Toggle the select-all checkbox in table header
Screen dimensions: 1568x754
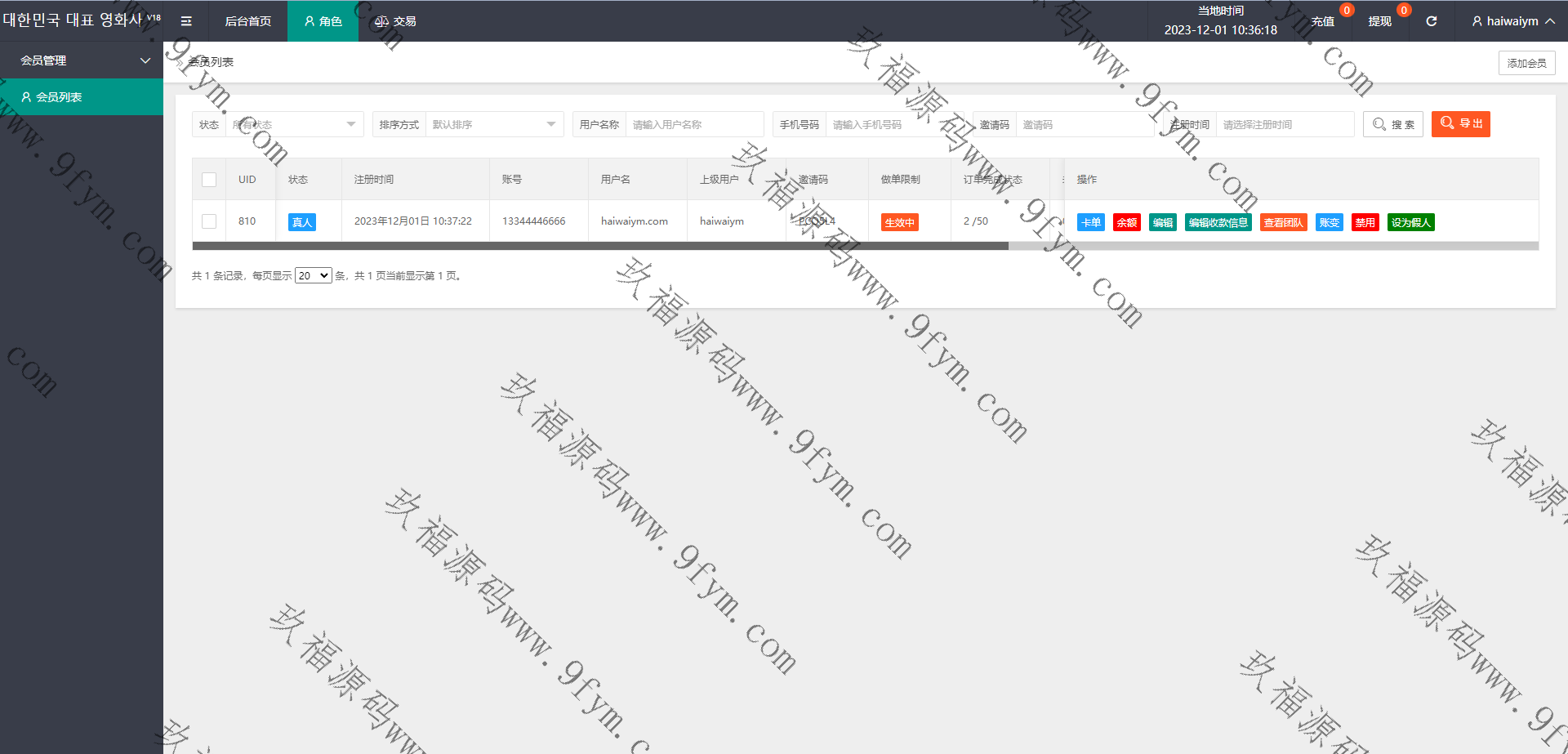(x=209, y=180)
